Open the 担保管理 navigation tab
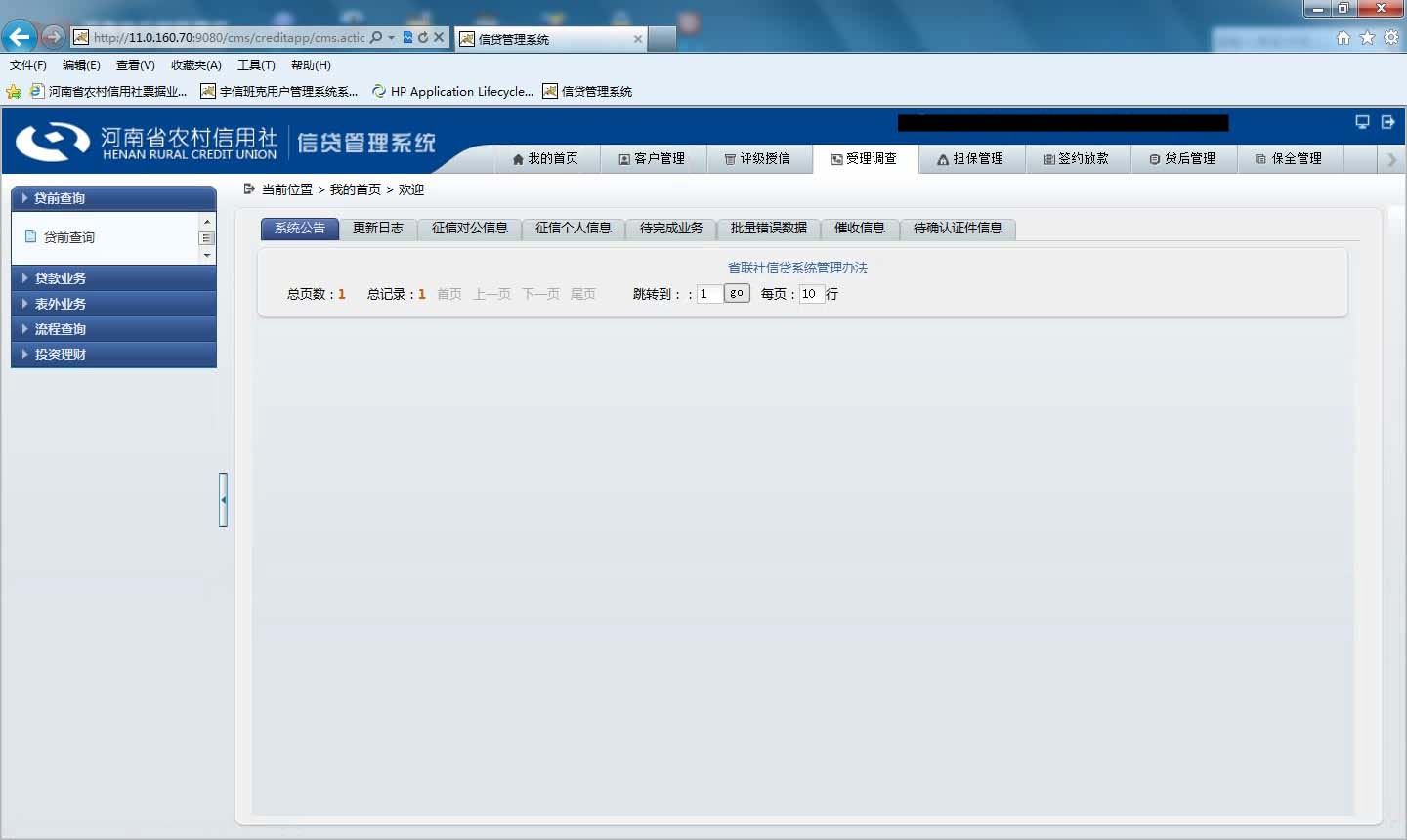Image resolution: width=1407 pixels, height=840 pixels. point(971,158)
